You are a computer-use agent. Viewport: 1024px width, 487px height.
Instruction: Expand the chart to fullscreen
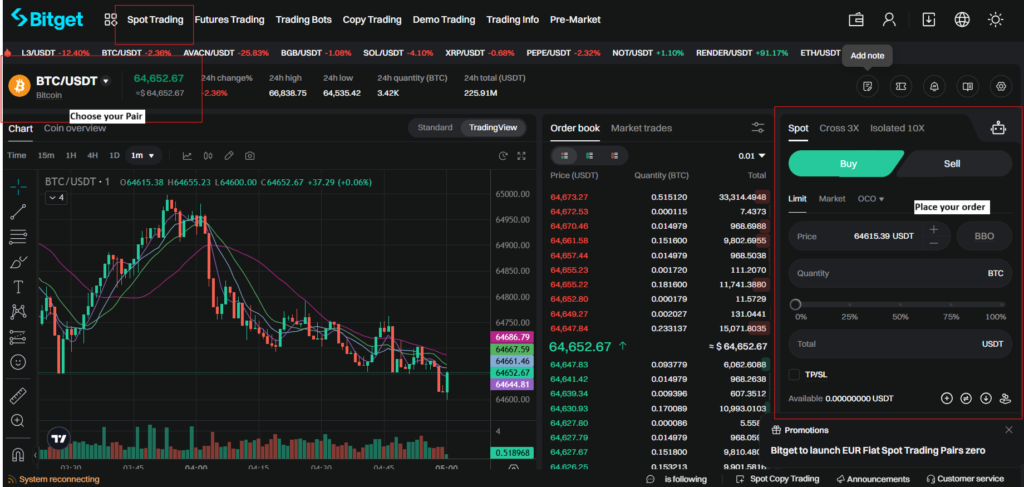click(521, 156)
